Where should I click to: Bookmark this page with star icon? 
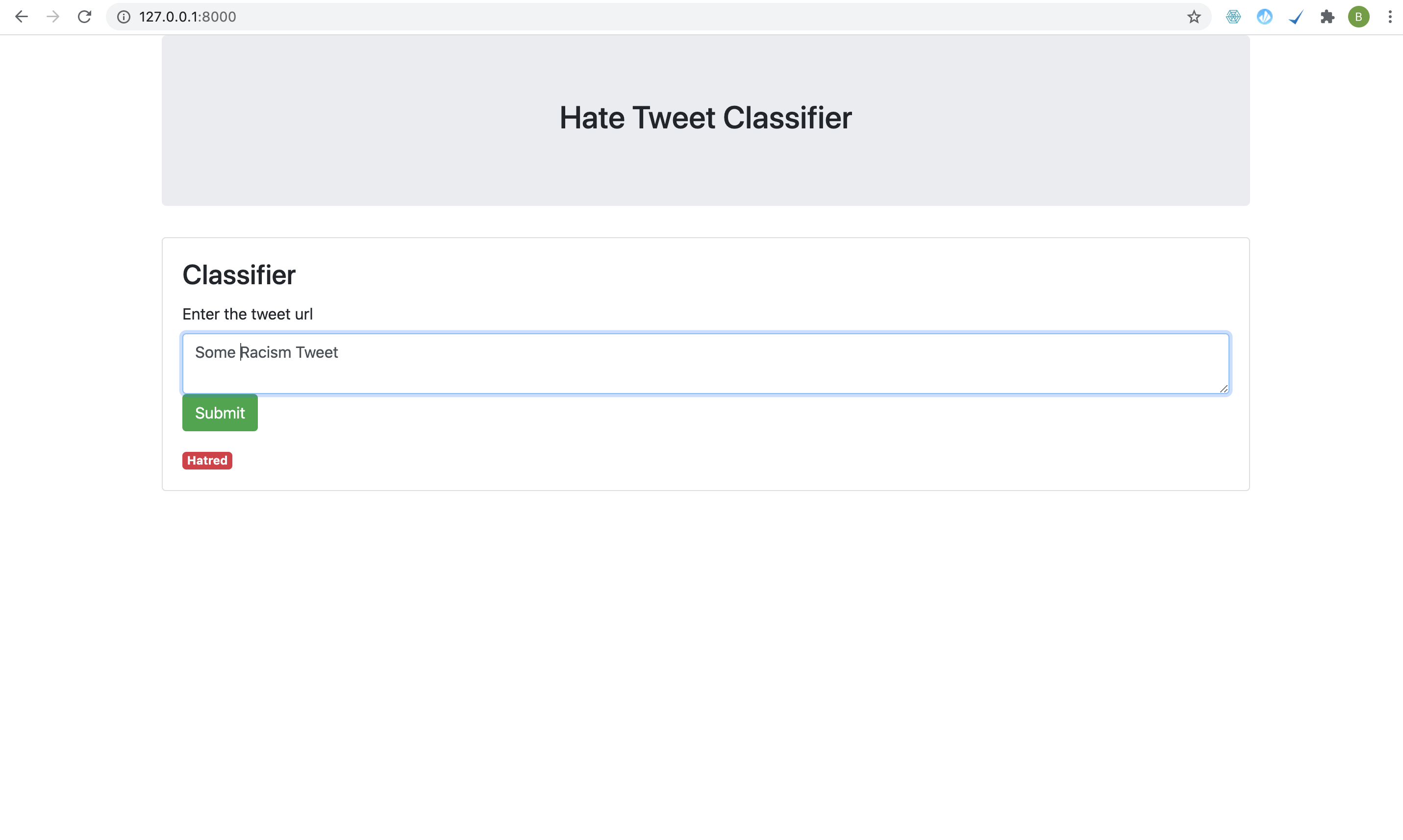(1194, 17)
